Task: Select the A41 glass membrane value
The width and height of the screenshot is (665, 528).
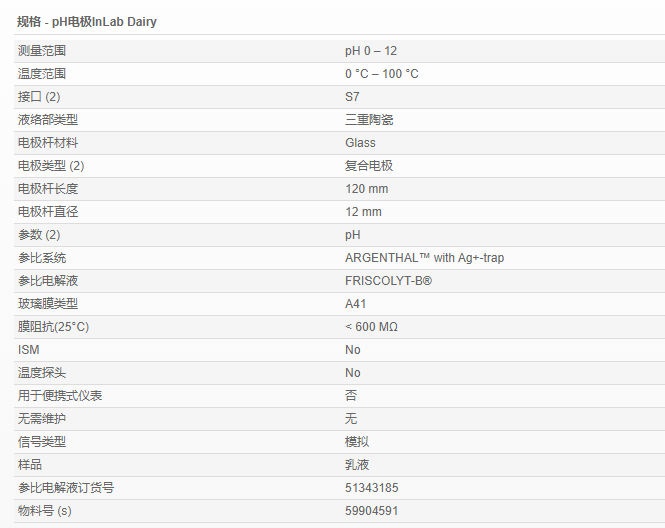Action: [x=356, y=304]
